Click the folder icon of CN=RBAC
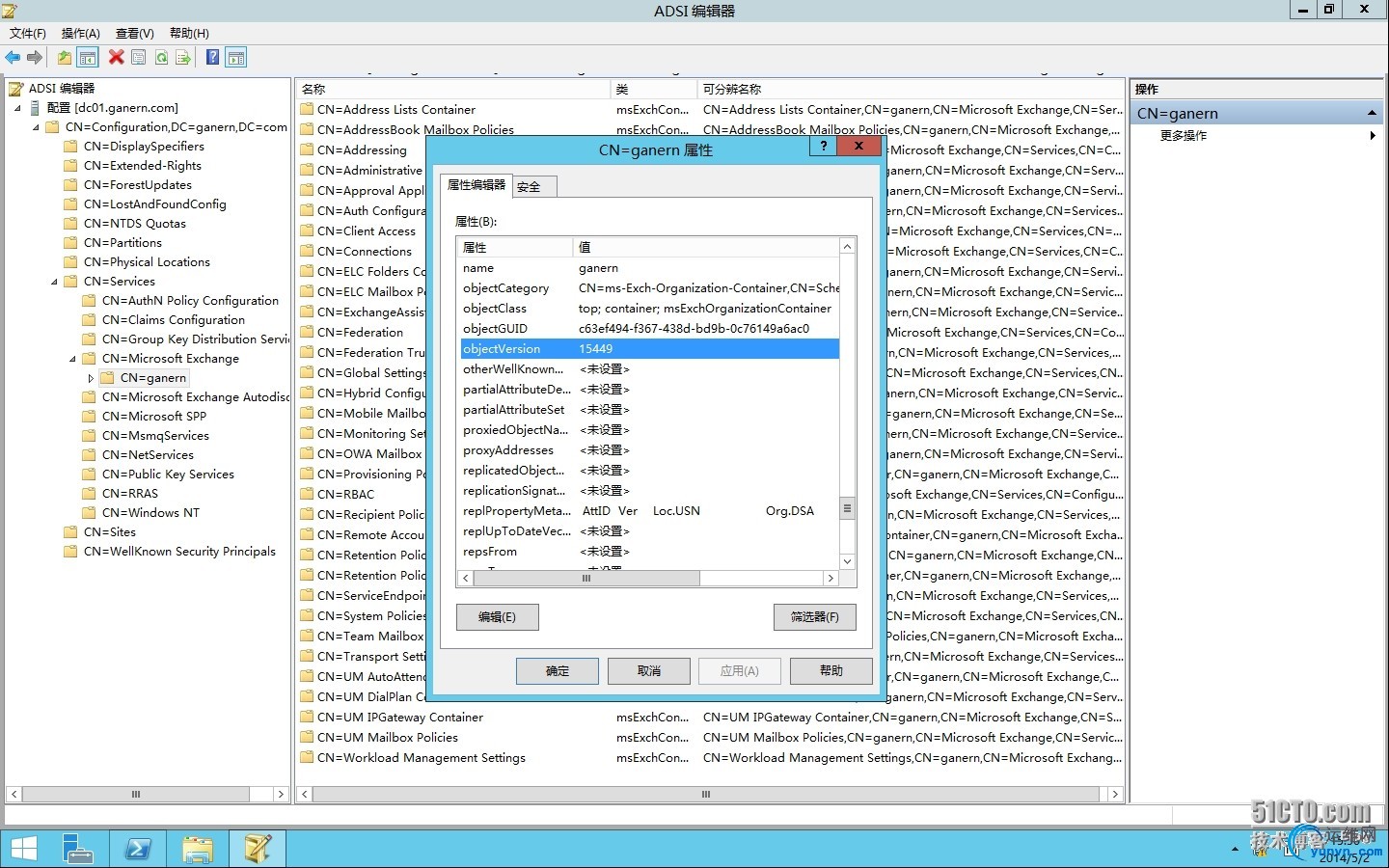 (307, 495)
